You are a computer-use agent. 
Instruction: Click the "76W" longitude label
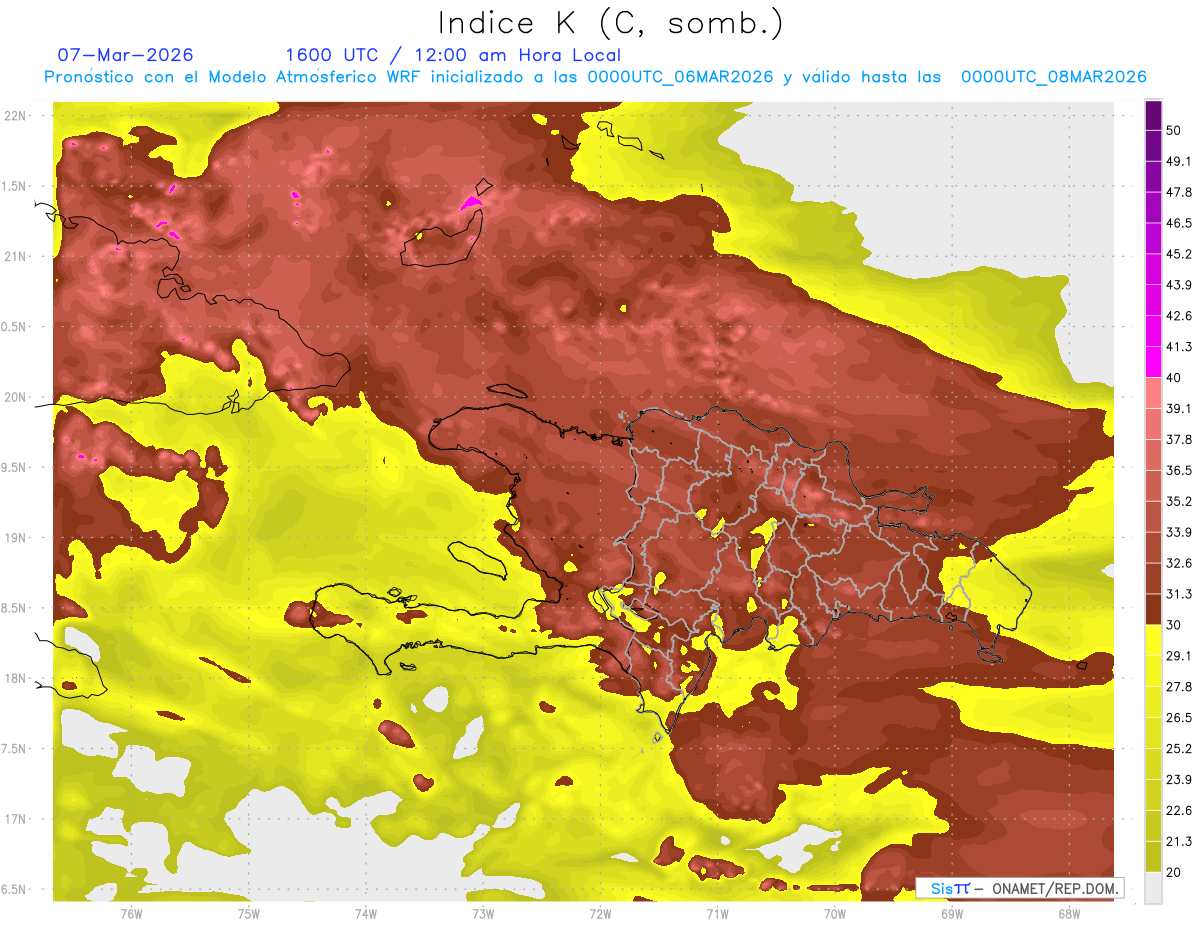pos(131,914)
